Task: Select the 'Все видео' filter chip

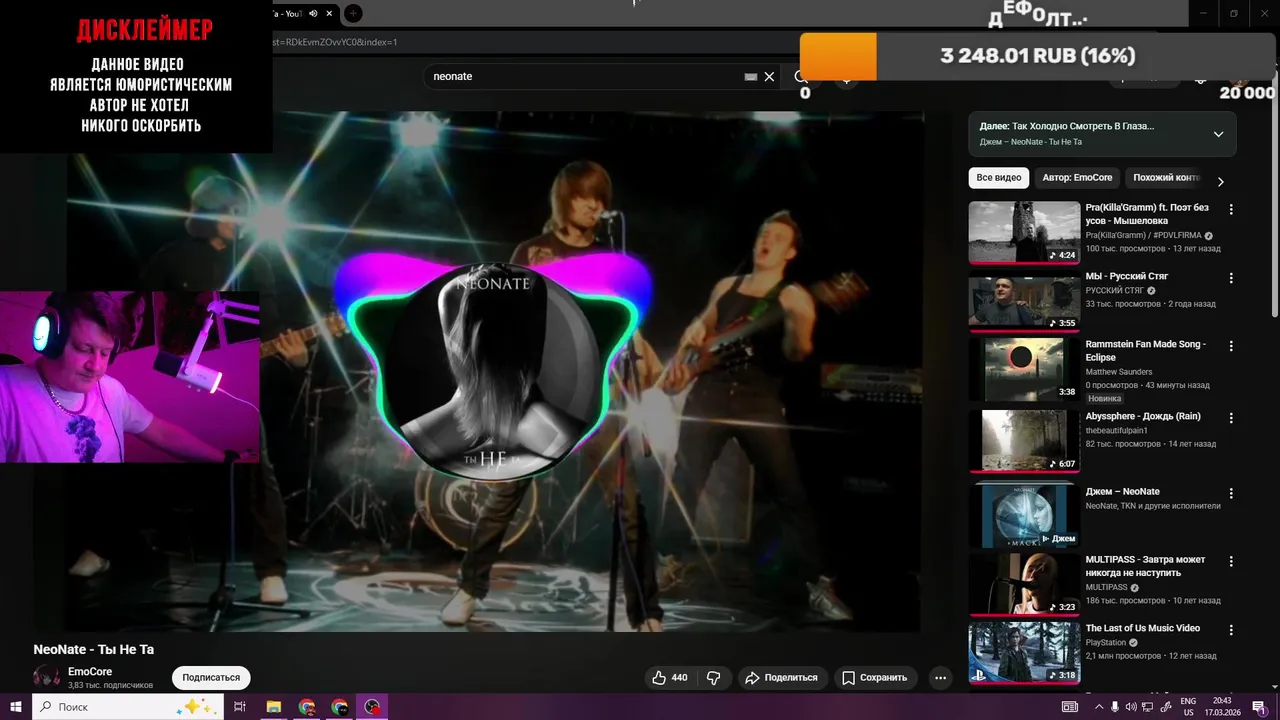Action: point(999,178)
